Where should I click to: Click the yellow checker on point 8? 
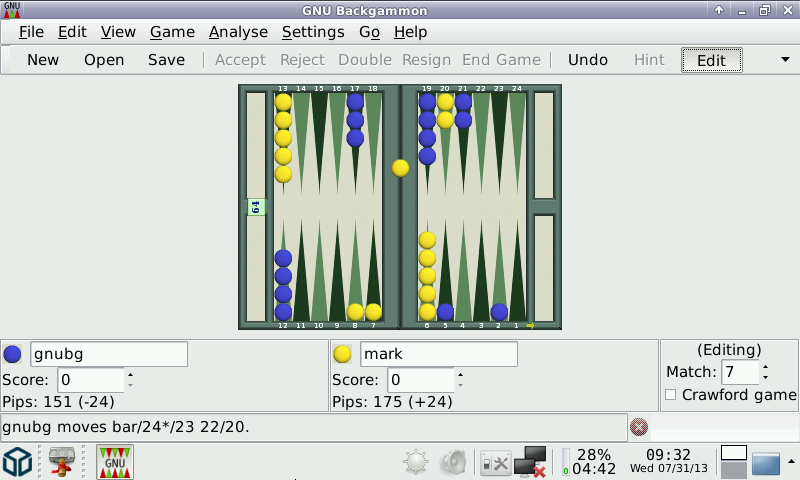click(x=355, y=312)
